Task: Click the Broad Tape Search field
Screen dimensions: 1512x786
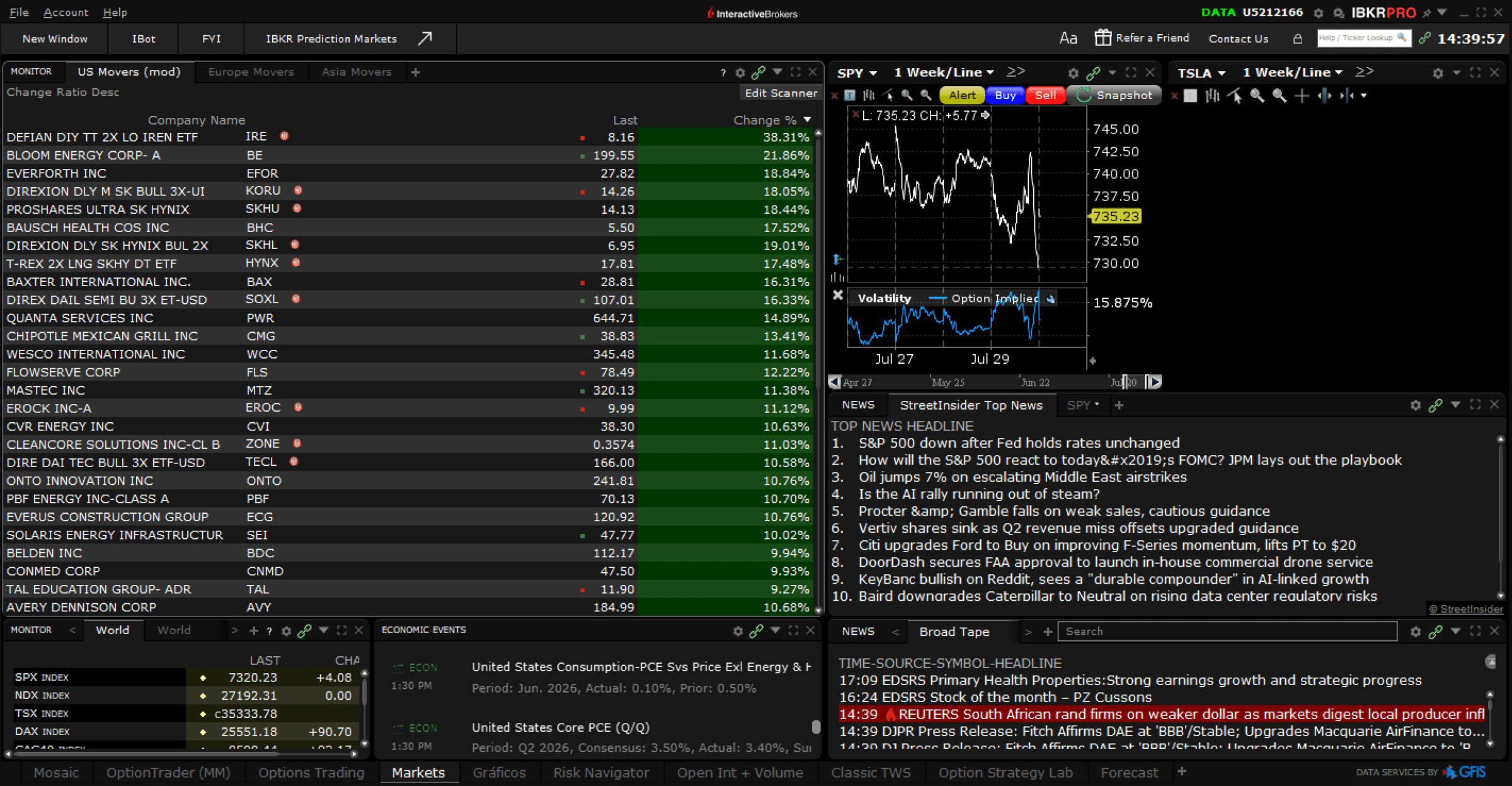Action: 1227,632
